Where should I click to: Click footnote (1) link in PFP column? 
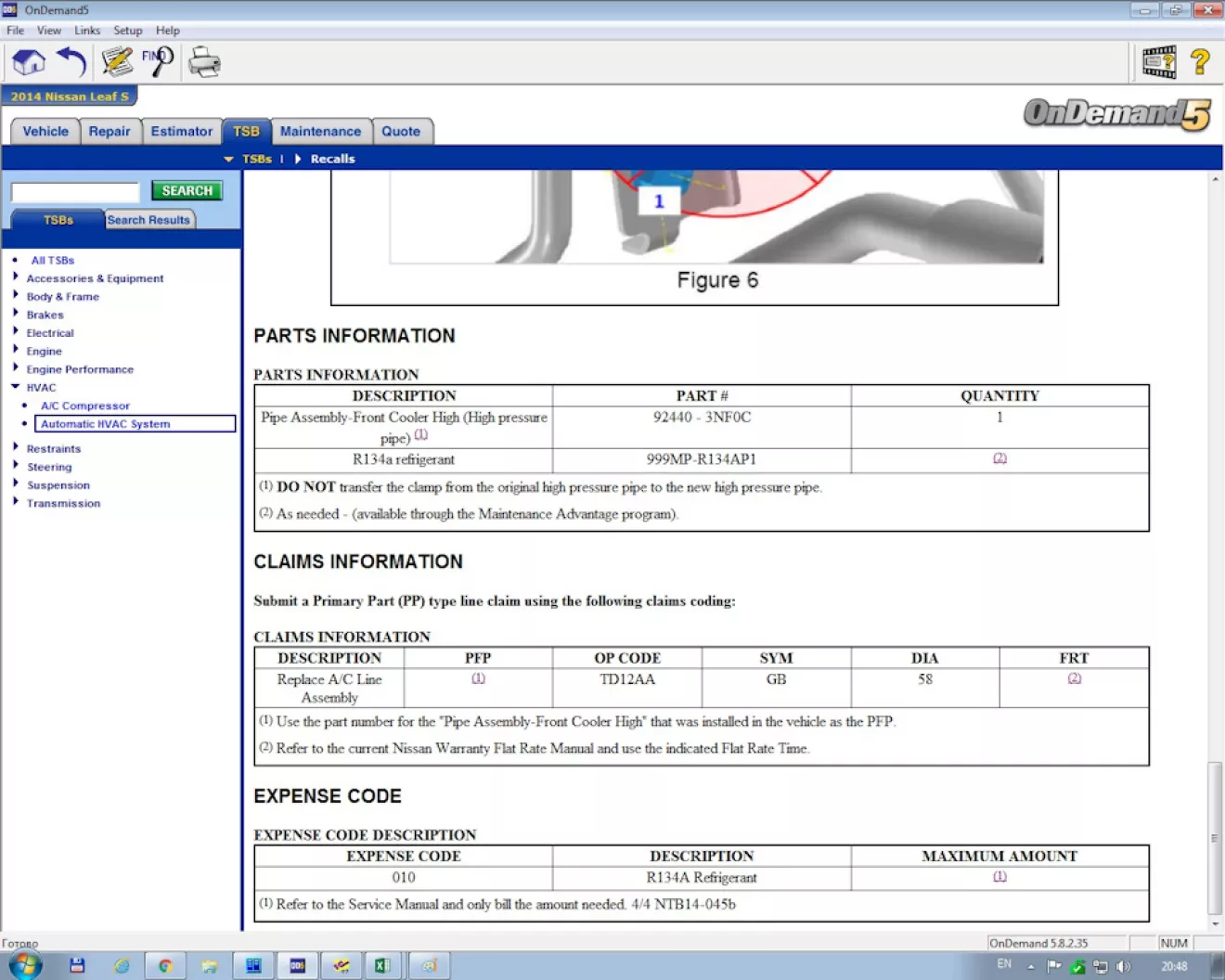click(x=478, y=678)
